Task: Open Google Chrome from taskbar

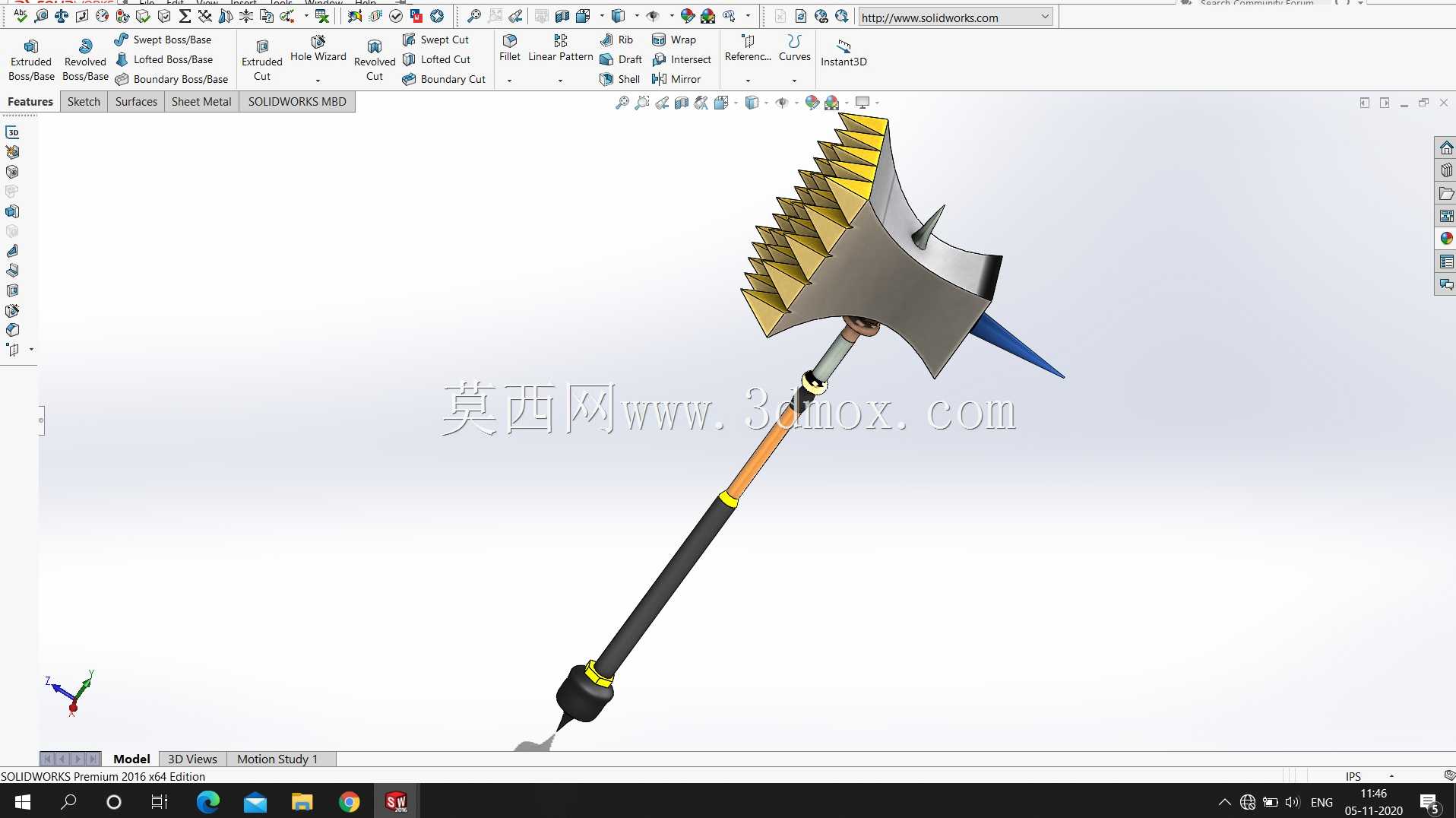Action: tap(349, 801)
